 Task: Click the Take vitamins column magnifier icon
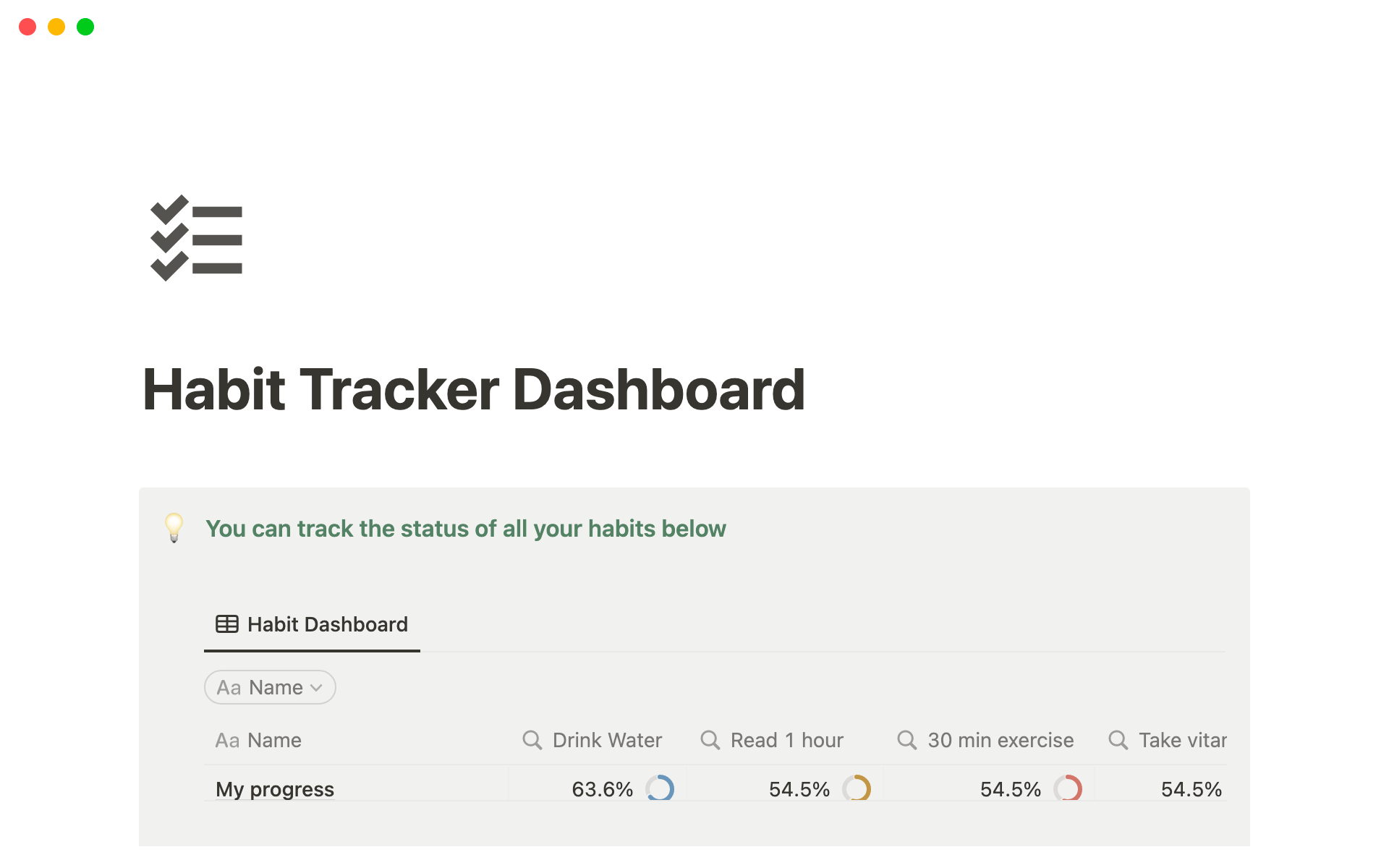click(1118, 740)
